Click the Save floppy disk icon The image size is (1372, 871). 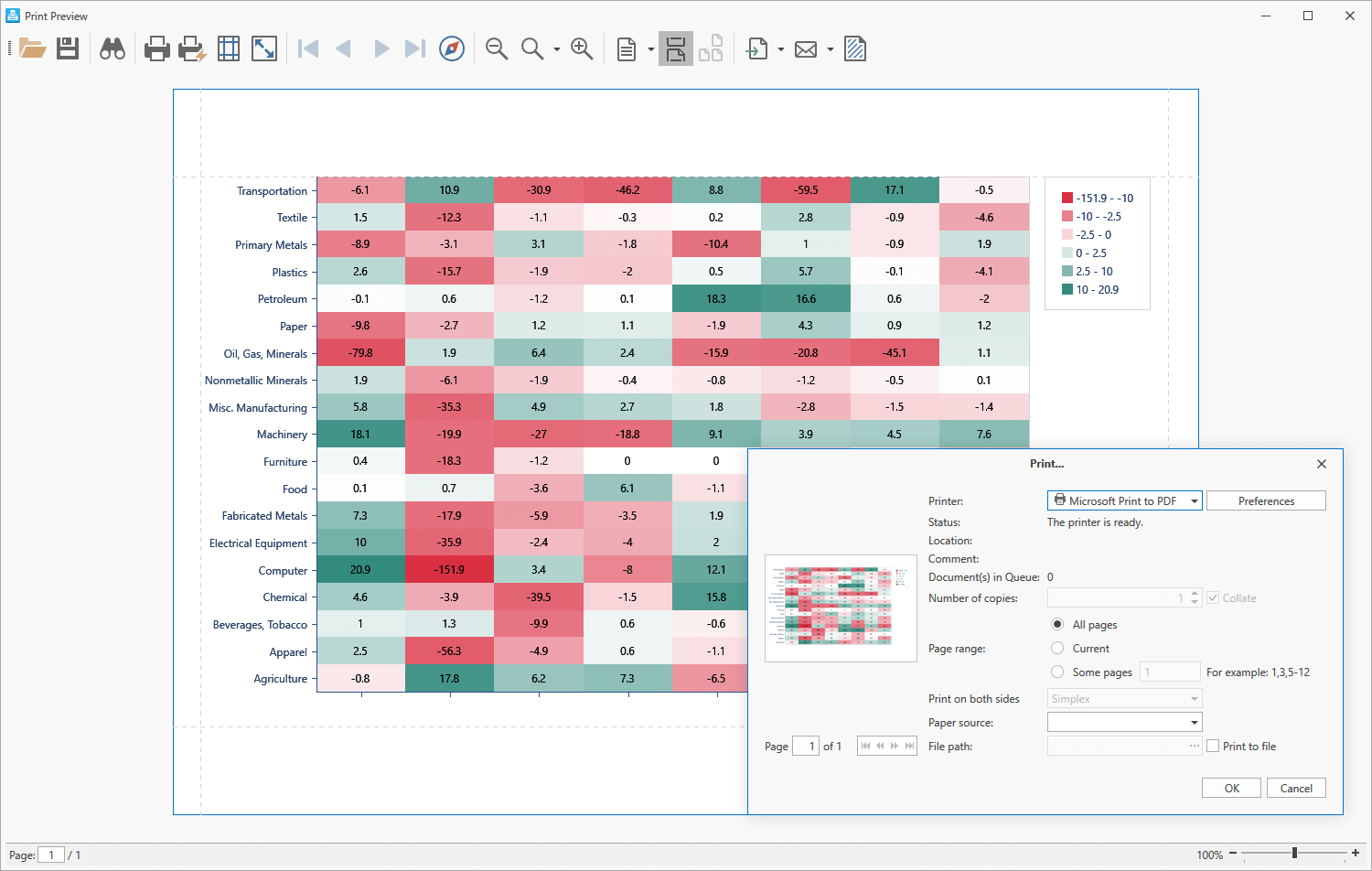[x=68, y=48]
